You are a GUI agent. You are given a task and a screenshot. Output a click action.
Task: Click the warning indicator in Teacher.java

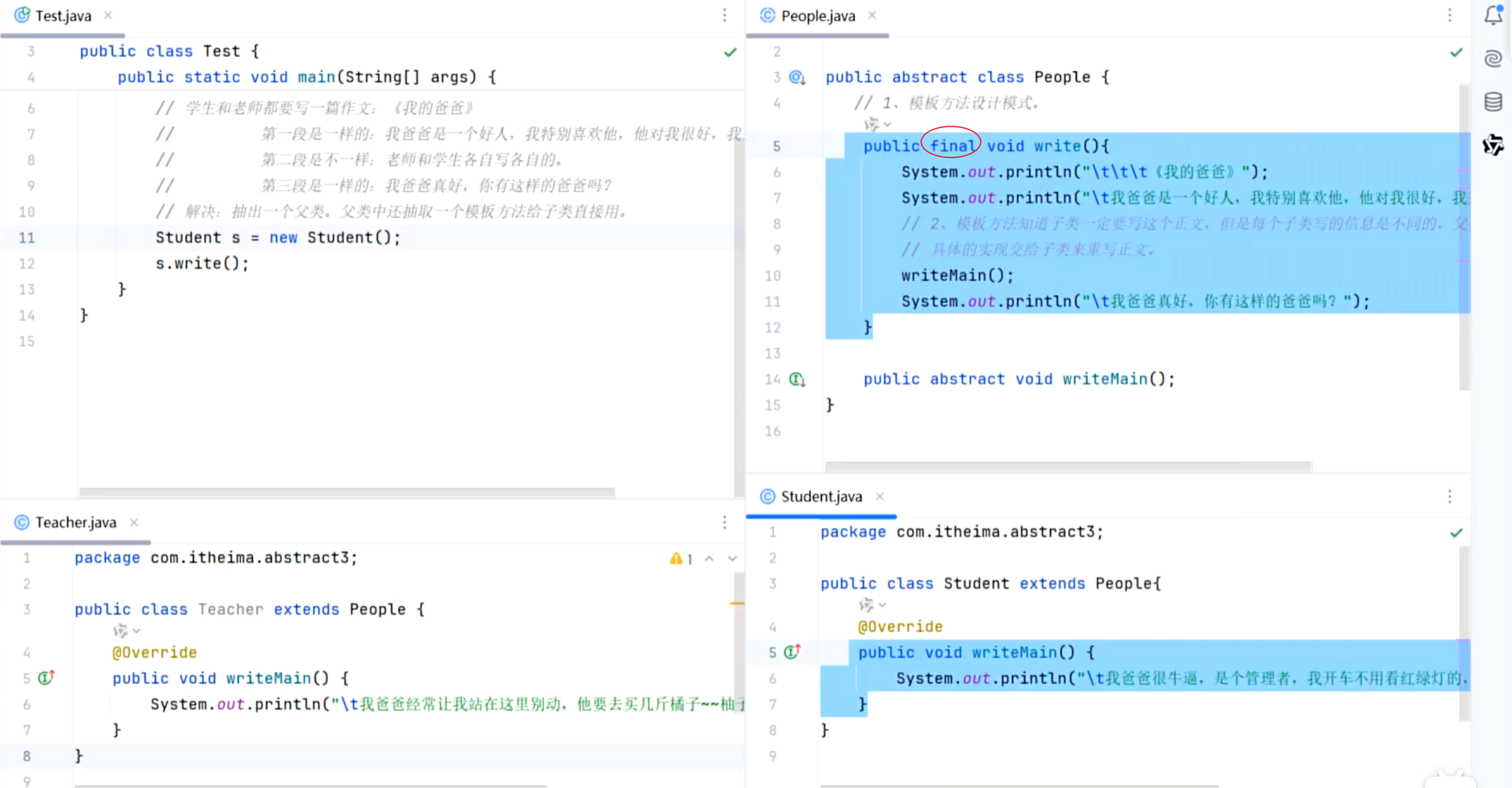(x=682, y=559)
